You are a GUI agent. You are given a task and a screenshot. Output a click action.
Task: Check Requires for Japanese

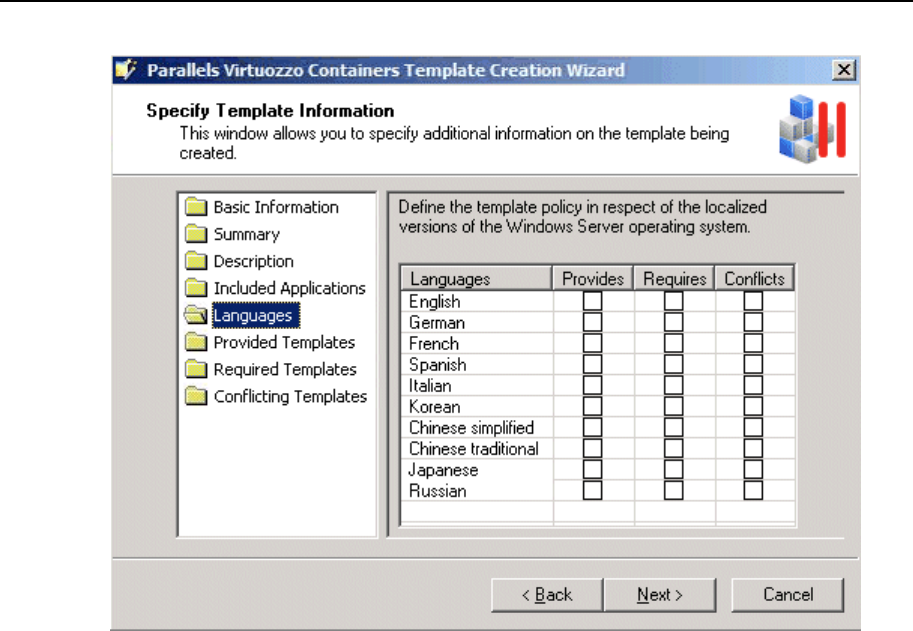[673, 469]
